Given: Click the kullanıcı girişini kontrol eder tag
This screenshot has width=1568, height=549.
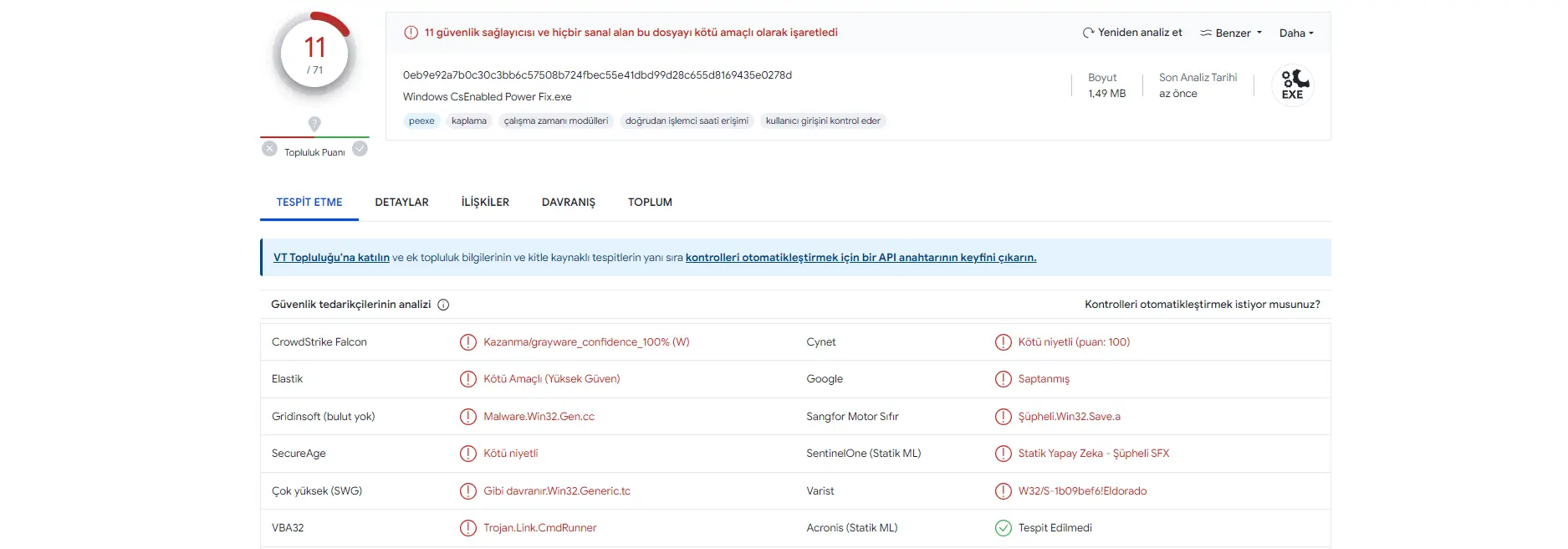Looking at the screenshot, I should [823, 121].
